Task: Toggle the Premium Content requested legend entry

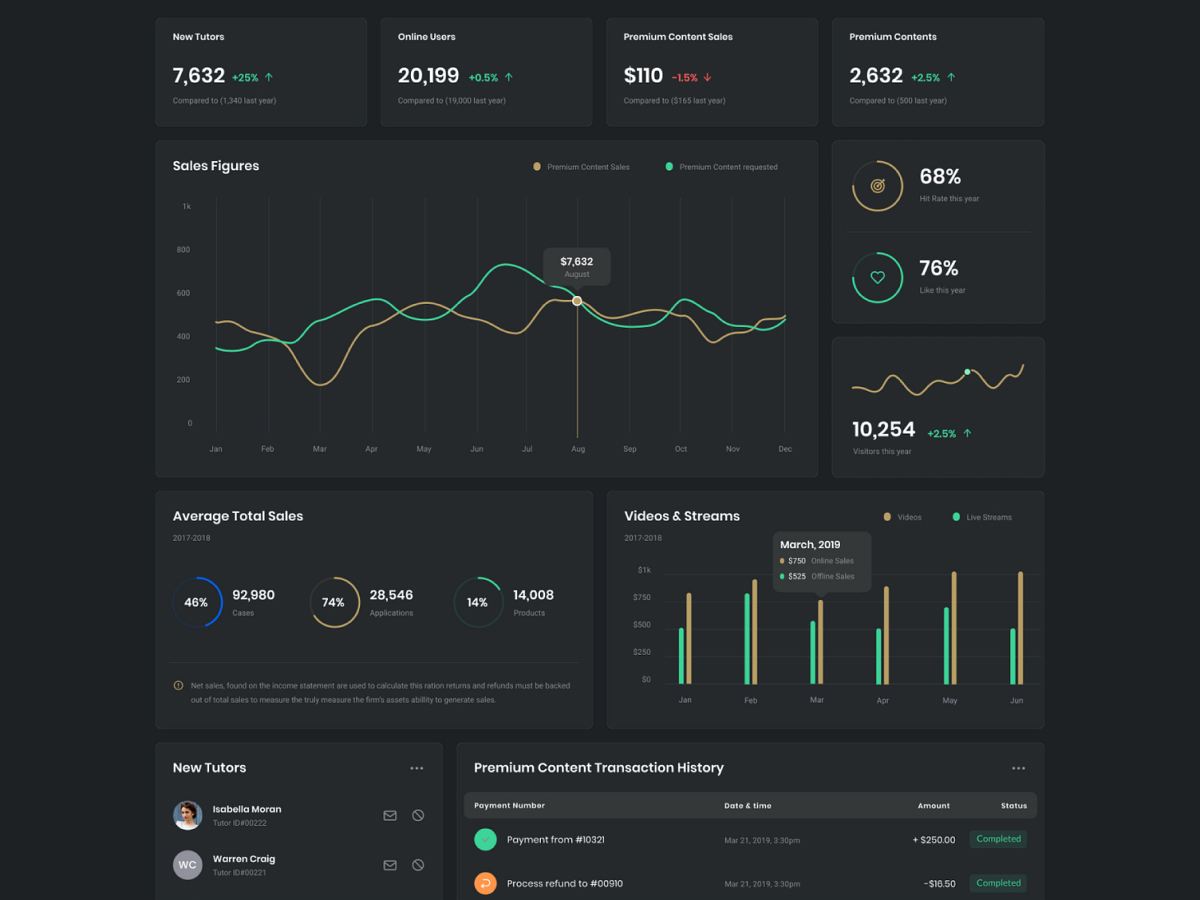Action: point(721,167)
